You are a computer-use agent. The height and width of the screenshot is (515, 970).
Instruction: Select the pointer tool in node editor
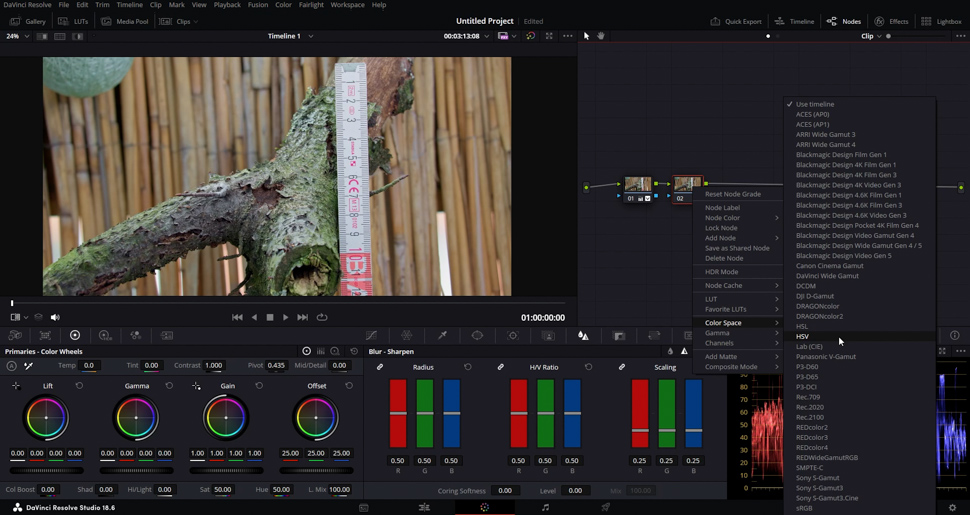(x=586, y=36)
